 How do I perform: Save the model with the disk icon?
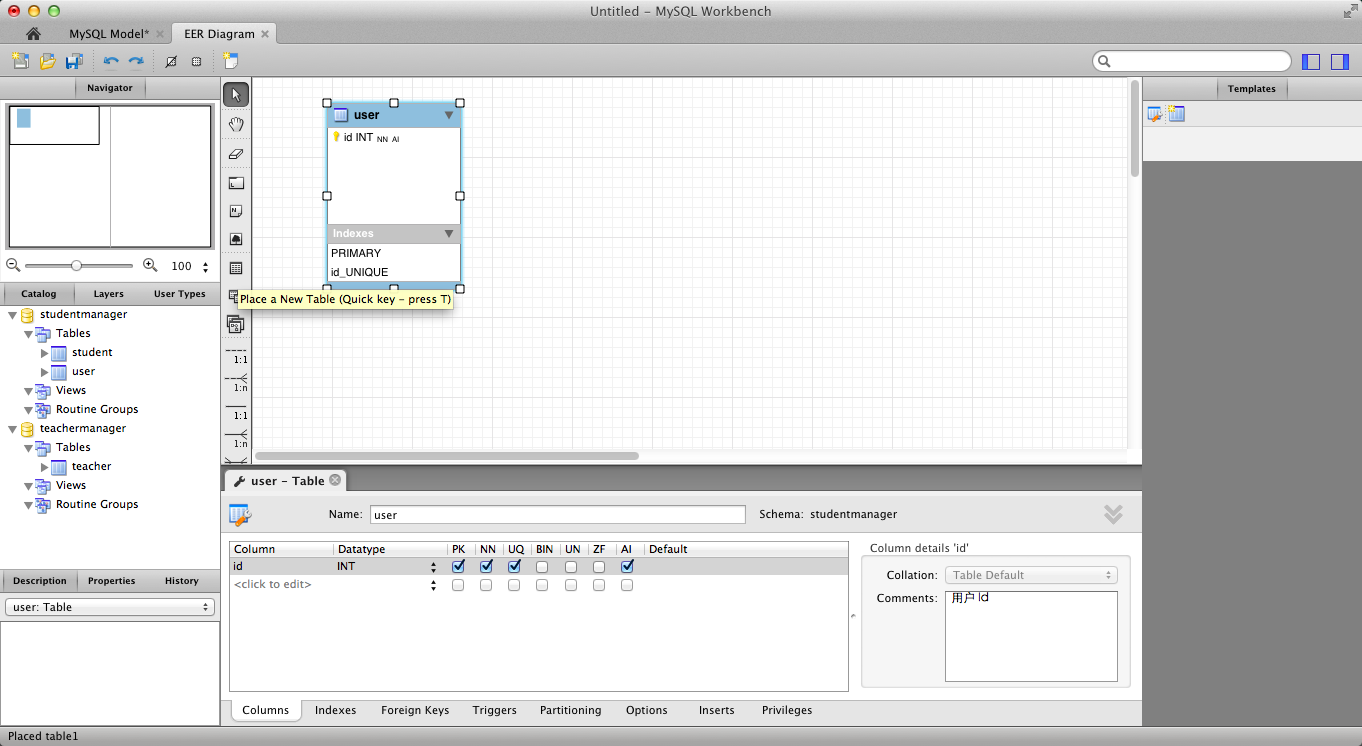pyautogui.click(x=74, y=61)
